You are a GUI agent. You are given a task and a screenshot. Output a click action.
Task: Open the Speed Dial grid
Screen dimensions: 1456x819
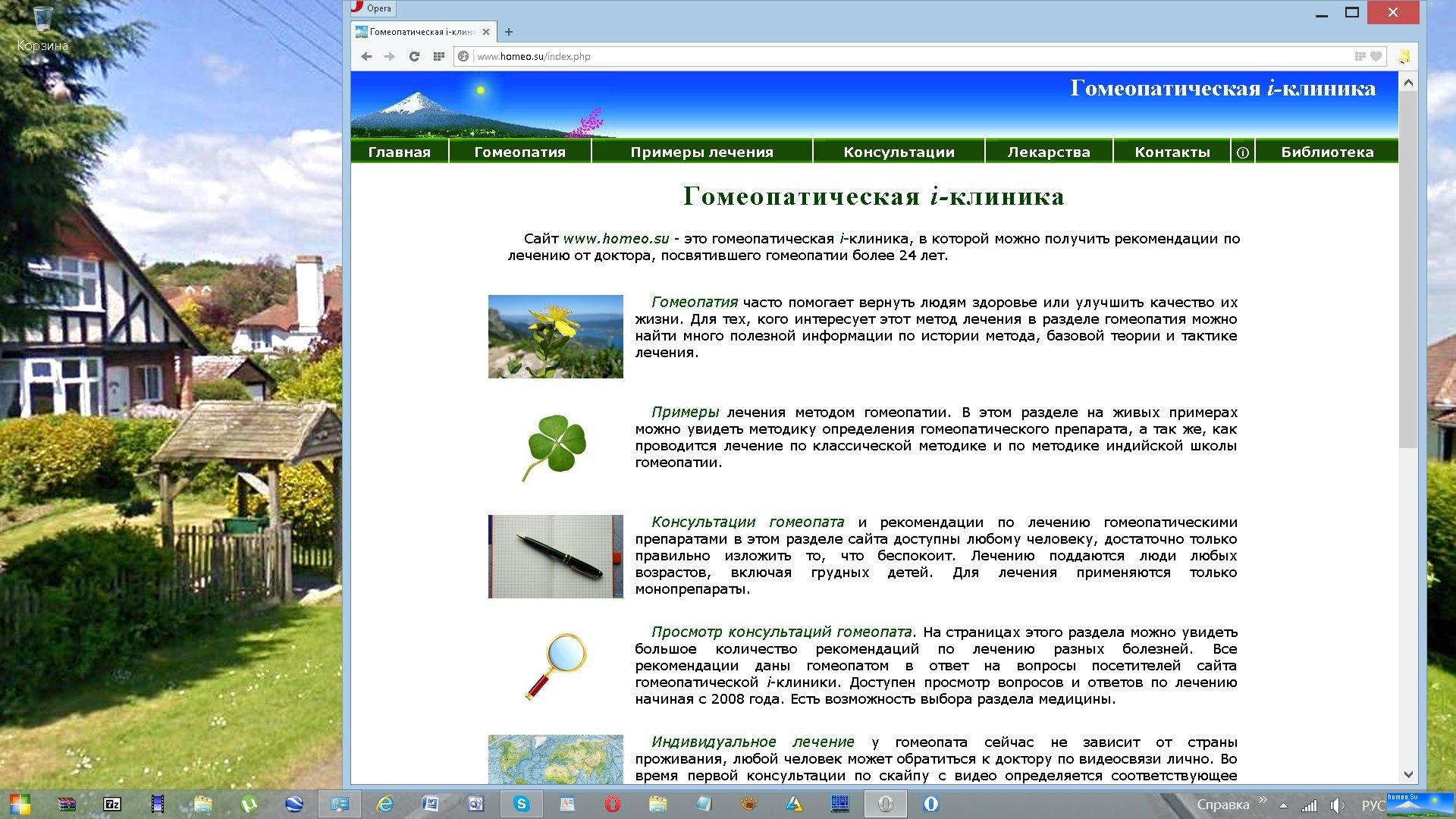(438, 56)
